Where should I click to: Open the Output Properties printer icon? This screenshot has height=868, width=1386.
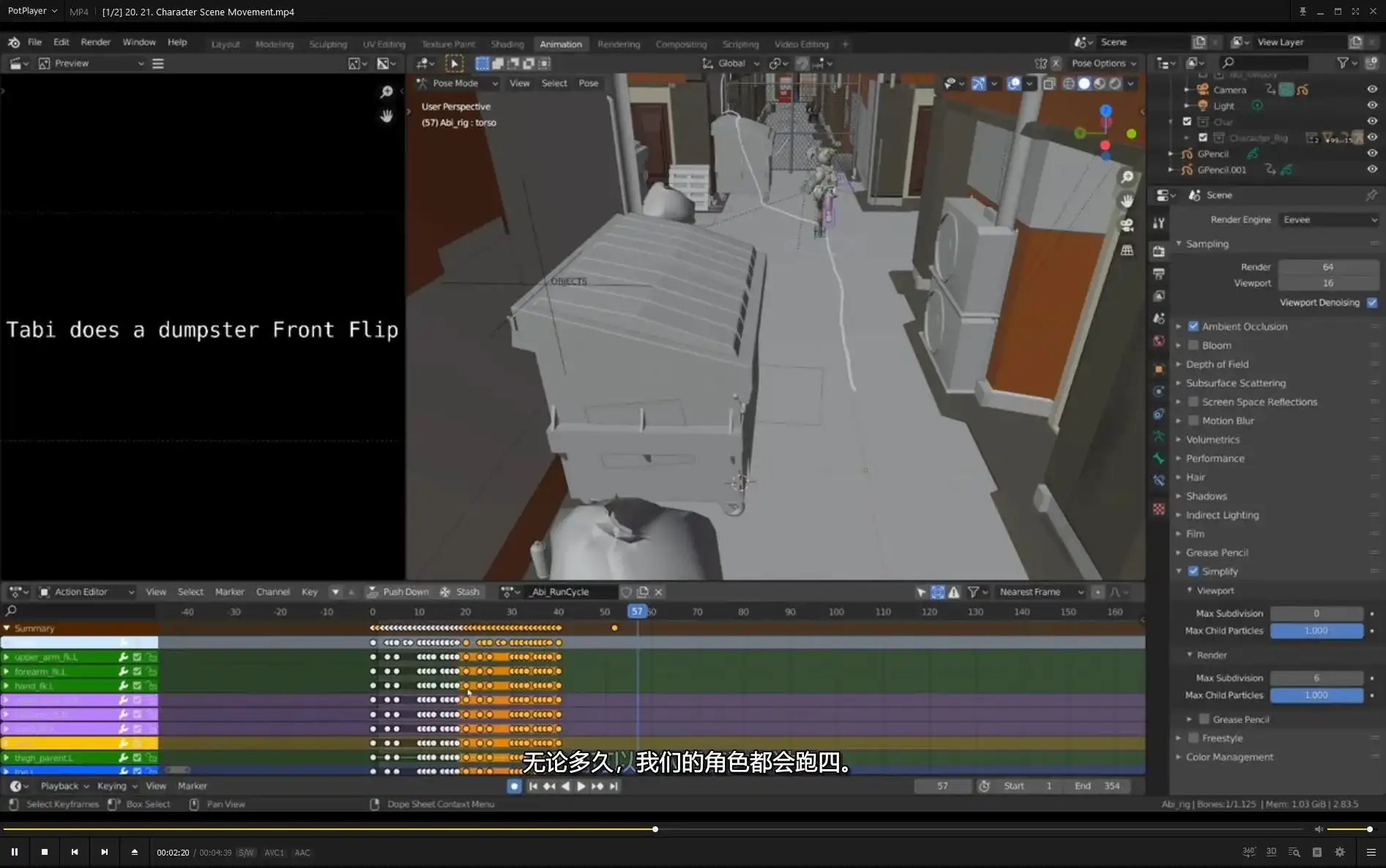click(1159, 273)
